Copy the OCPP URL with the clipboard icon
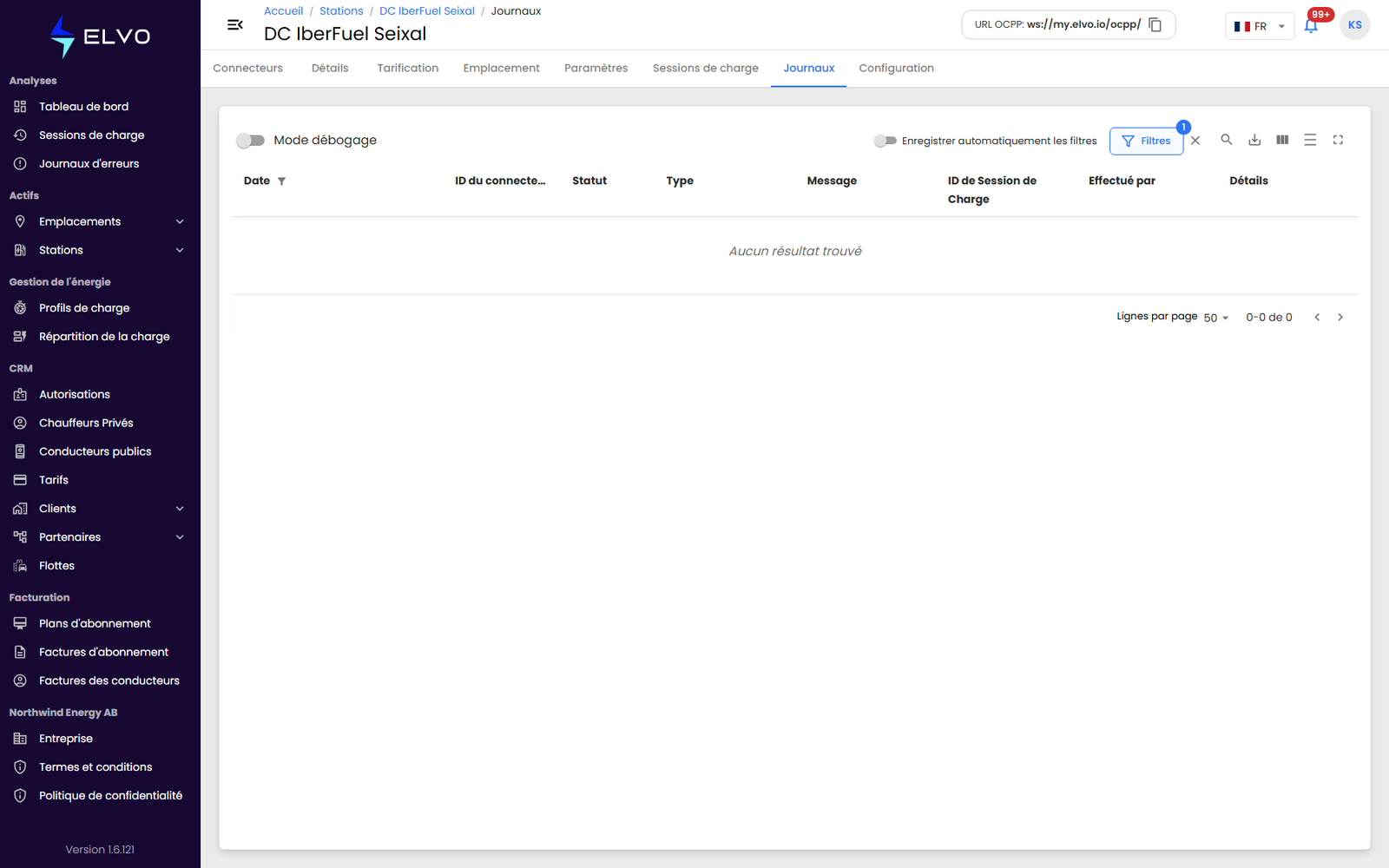 (1155, 25)
